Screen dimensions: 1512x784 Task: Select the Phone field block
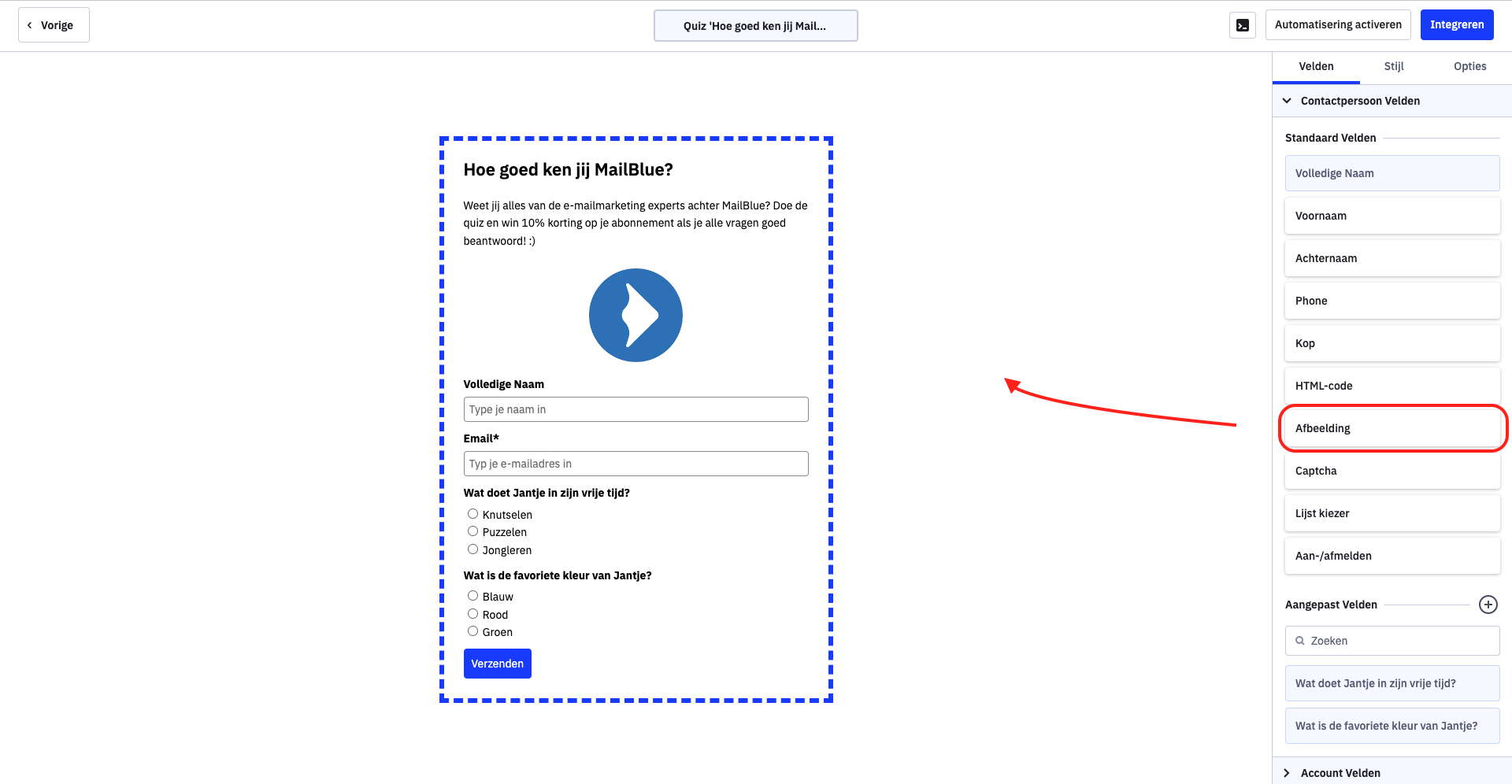click(x=1392, y=301)
